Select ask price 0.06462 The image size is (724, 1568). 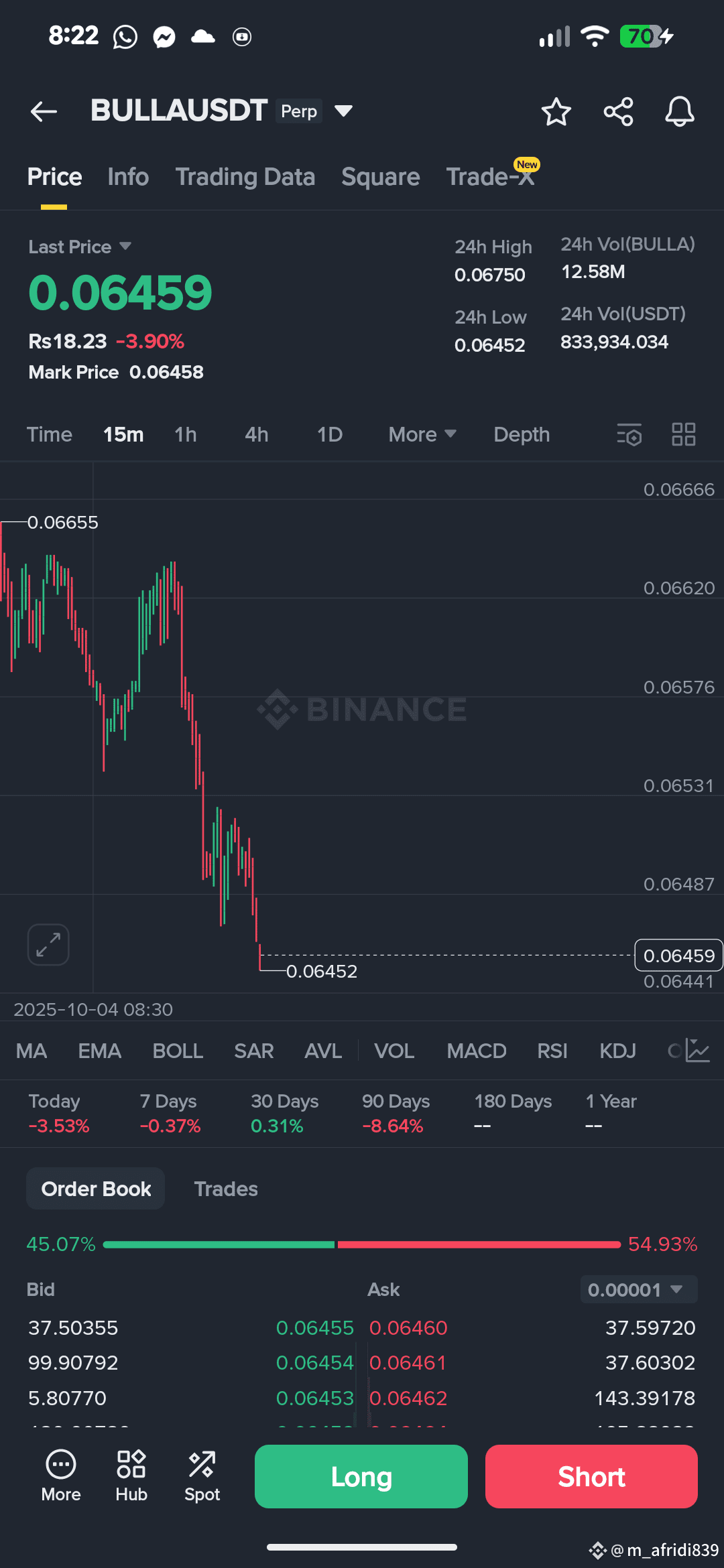[x=408, y=1398]
